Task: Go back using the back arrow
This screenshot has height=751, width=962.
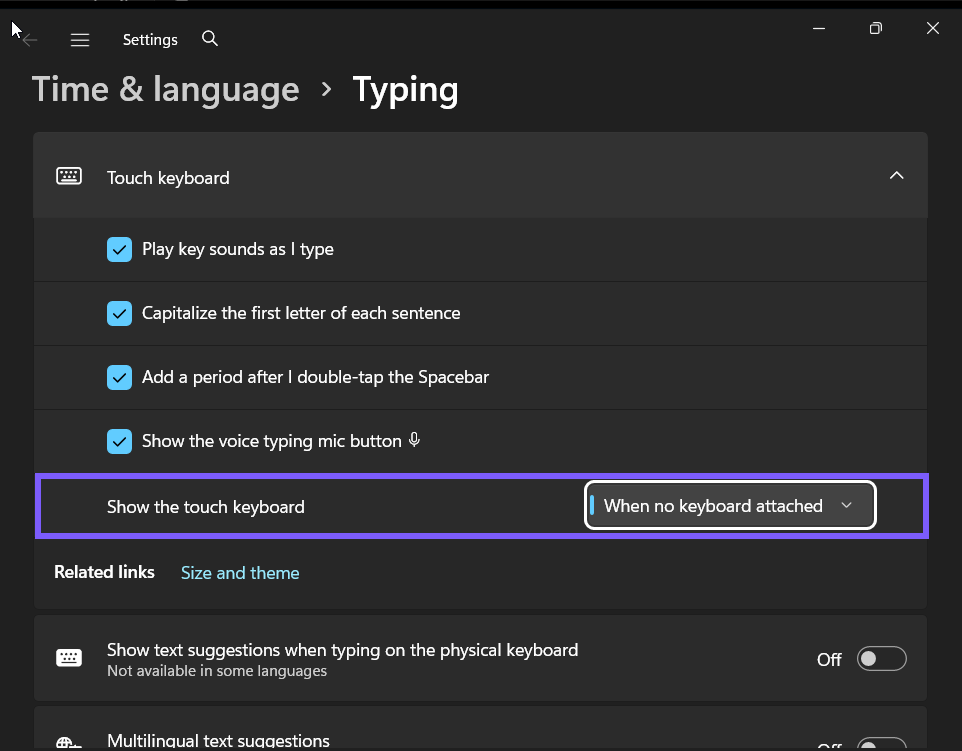Action: click(30, 40)
